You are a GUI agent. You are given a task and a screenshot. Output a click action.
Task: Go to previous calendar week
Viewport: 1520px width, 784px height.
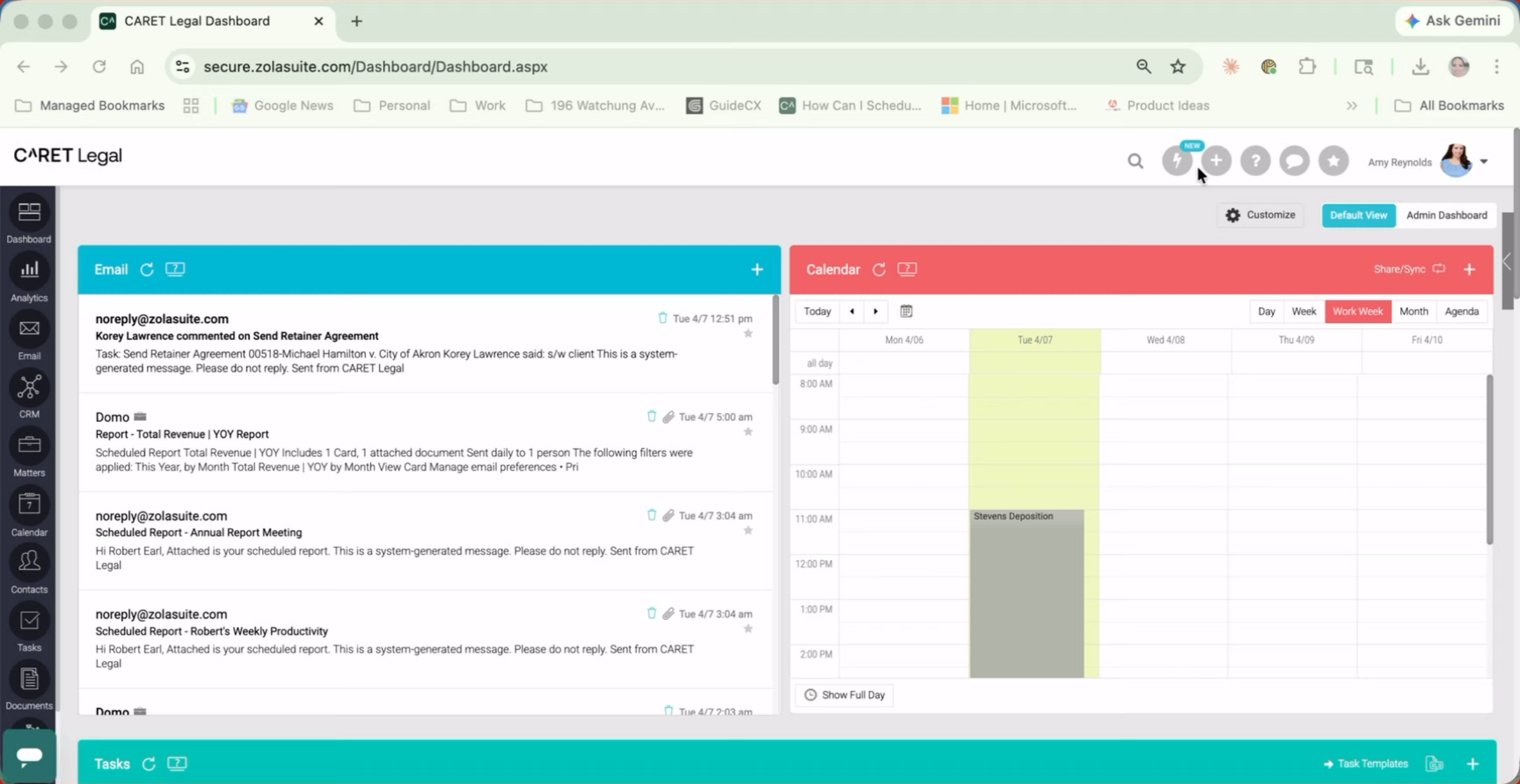pos(852,311)
